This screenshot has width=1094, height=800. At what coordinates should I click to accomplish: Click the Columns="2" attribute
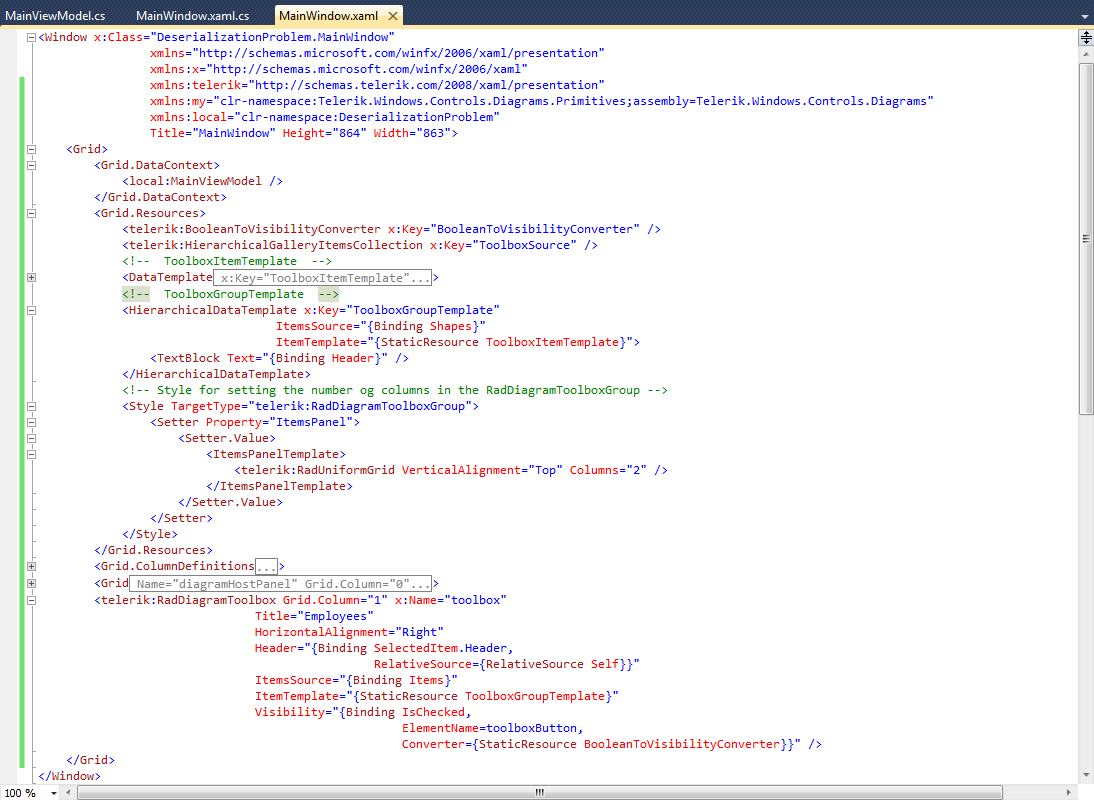(x=608, y=471)
